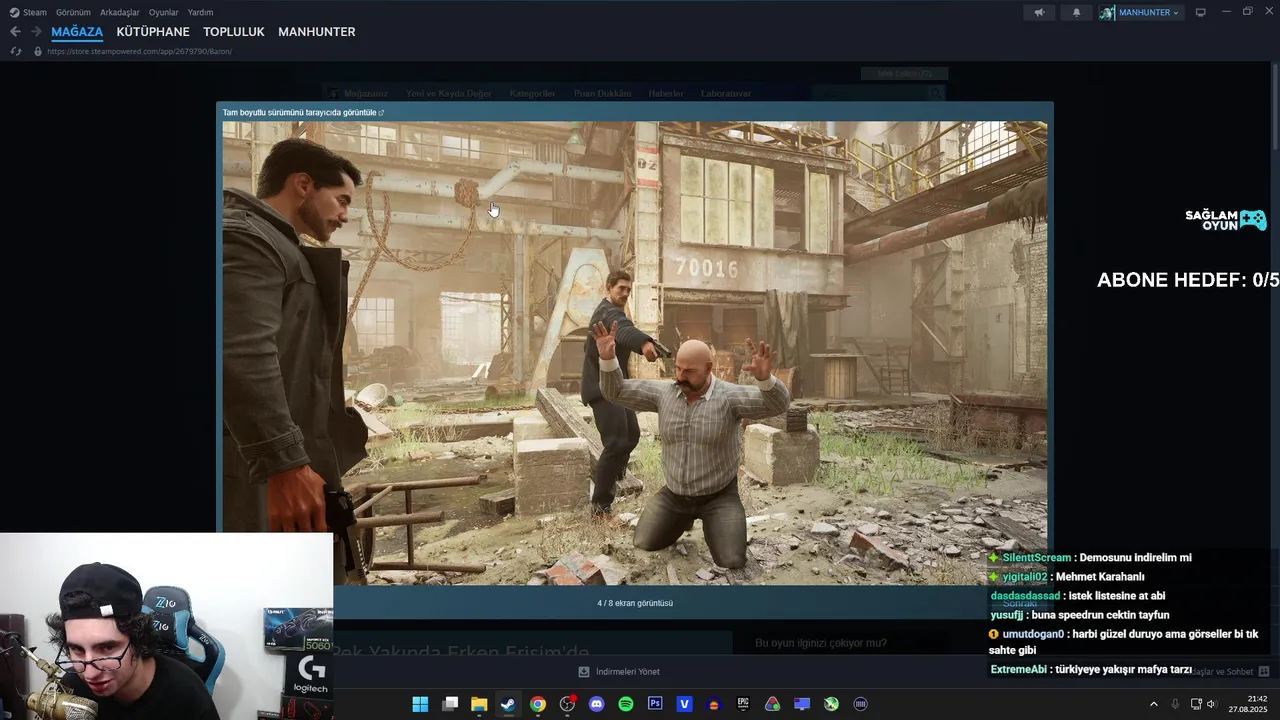Viewport: 1280px width, 720px height.
Task: Open Steam announcements megaphone icon
Action: [1040, 12]
